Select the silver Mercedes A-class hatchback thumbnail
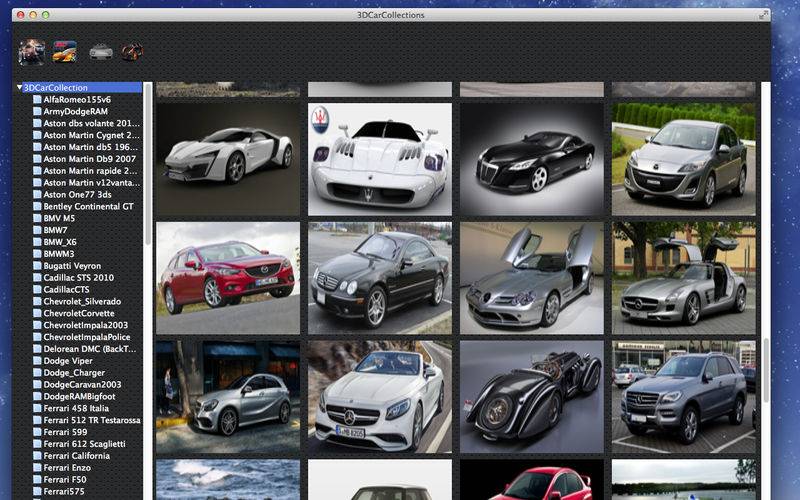The height and width of the screenshot is (500, 800). pos(228,397)
